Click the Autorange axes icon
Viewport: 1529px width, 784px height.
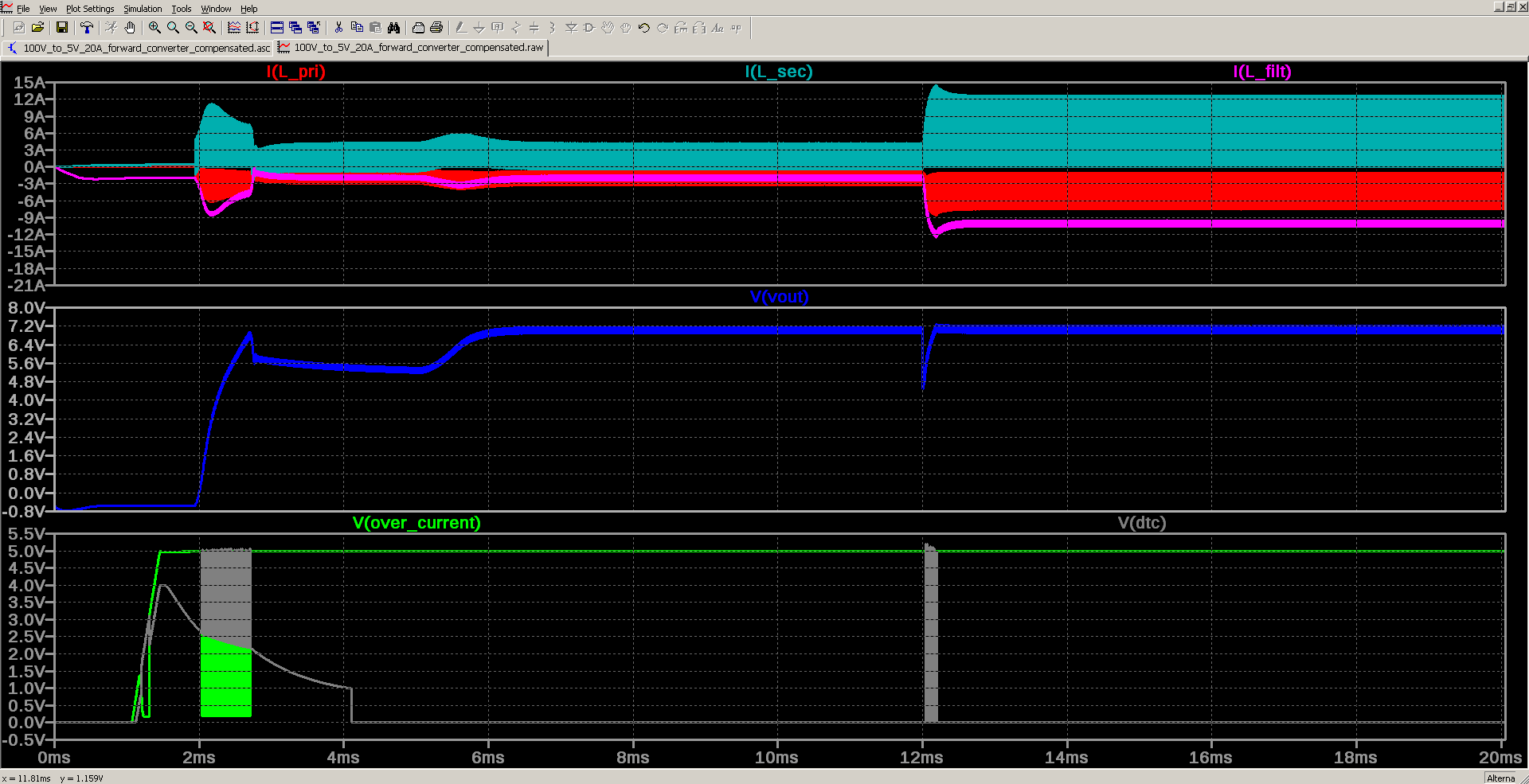pos(252,28)
